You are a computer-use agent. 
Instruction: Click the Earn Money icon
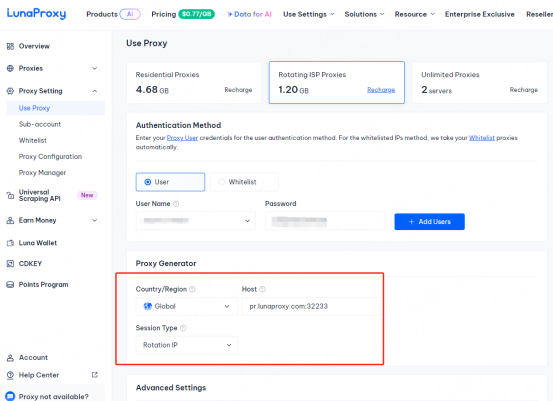pyautogui.click(x=10, y=220)
